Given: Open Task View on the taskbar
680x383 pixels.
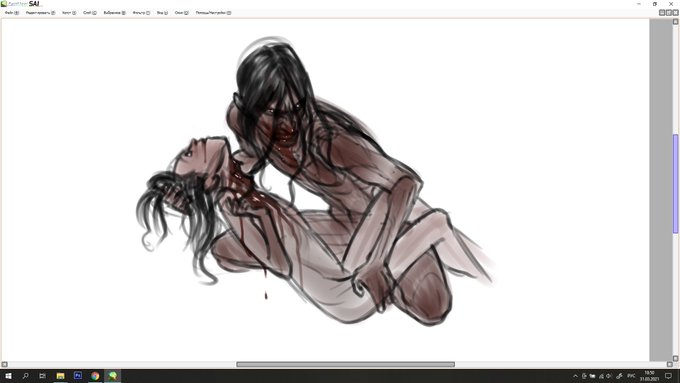Looking at the screenshot, I should tap(42, 376).
